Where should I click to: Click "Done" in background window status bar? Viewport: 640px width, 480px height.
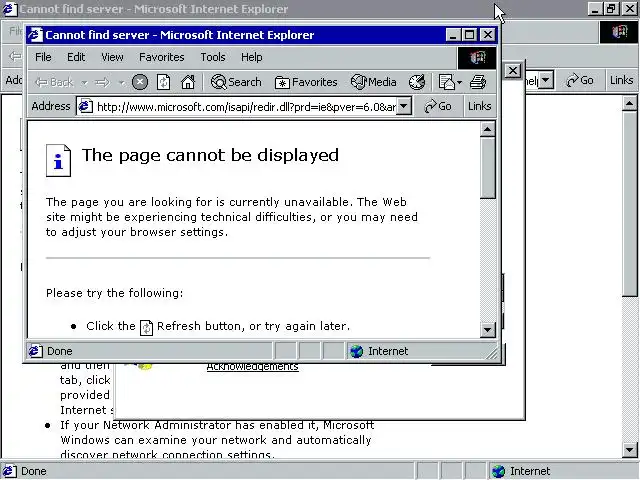click(x=33, y=471)
